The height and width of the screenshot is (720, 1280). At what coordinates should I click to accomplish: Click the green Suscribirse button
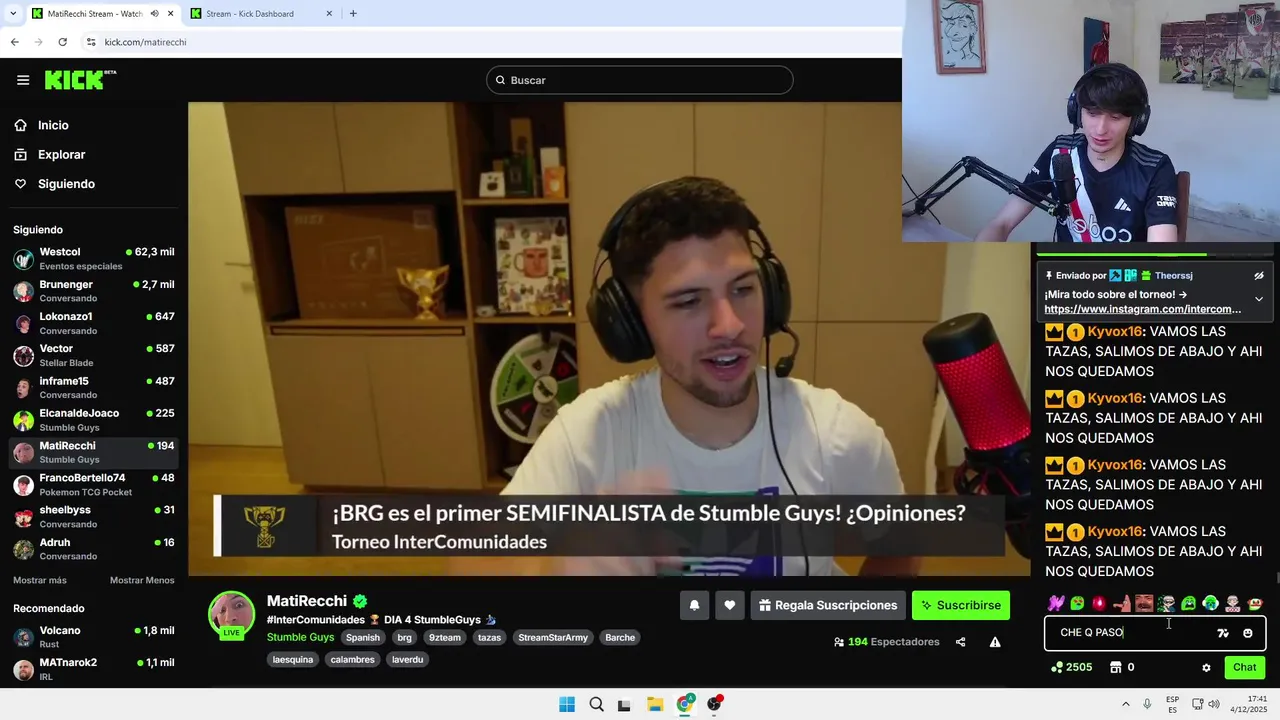click(x=961, y=605)
